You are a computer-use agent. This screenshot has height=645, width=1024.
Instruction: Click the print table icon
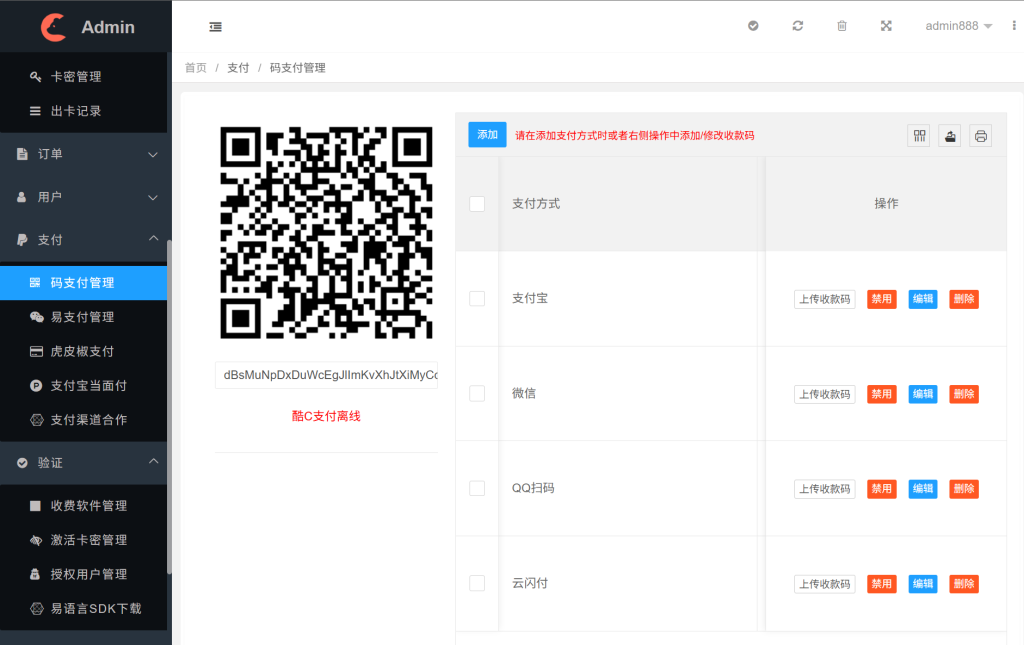[981, 136]
